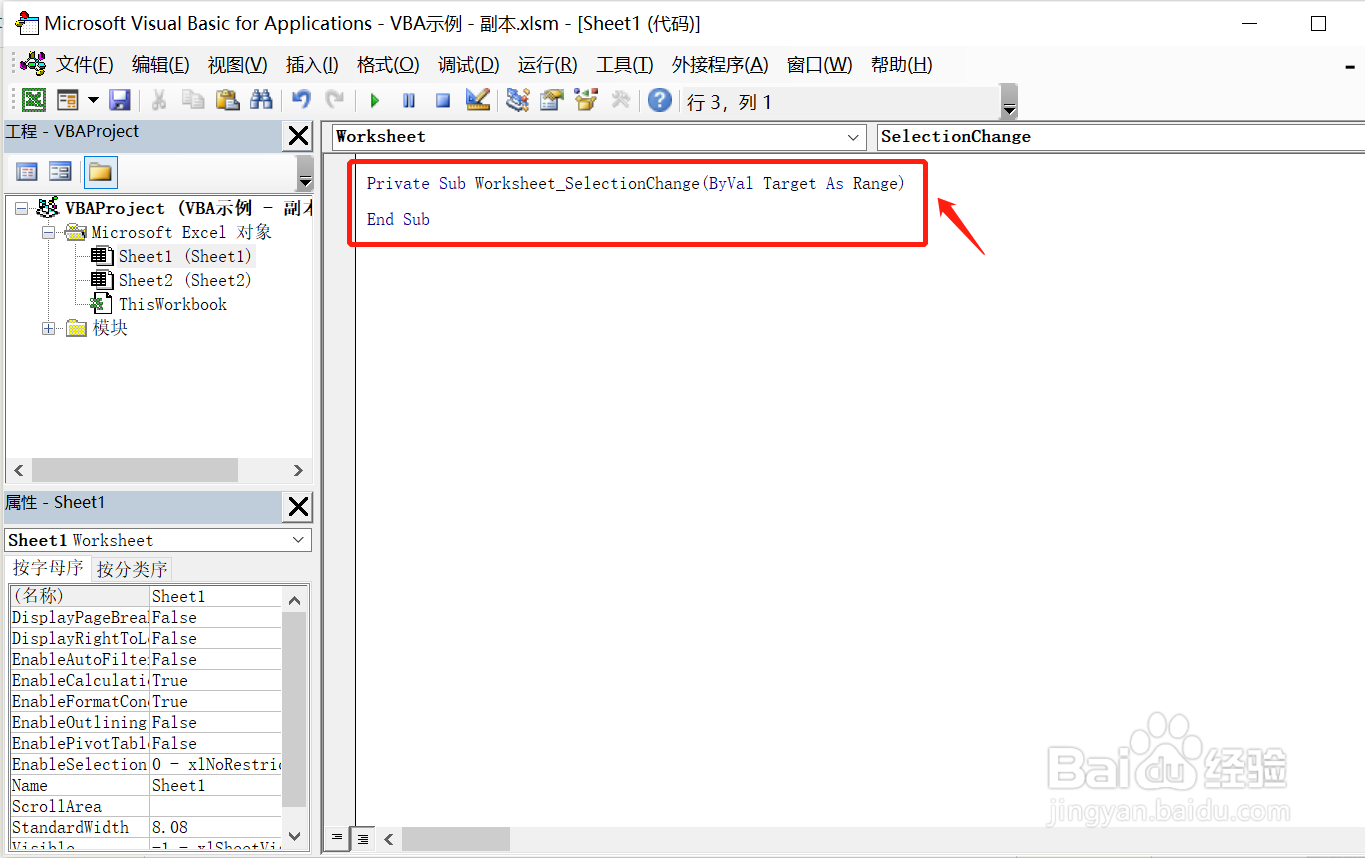Click View Code icon in project panel
The width and height of the screenshot is (1365, 858).
(27, 172)
